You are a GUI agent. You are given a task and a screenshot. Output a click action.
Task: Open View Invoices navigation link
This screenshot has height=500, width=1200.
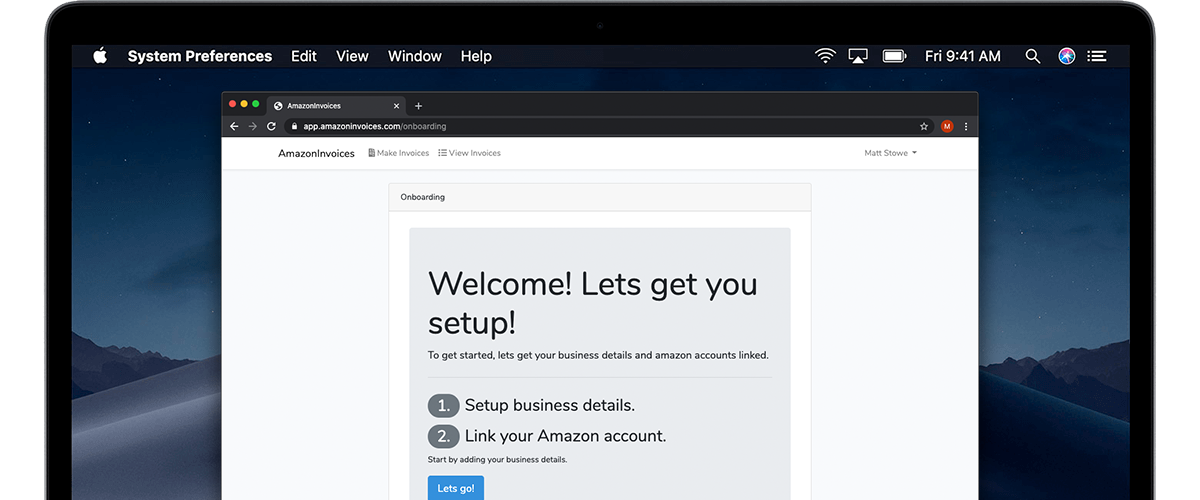(x=469, y=153)
